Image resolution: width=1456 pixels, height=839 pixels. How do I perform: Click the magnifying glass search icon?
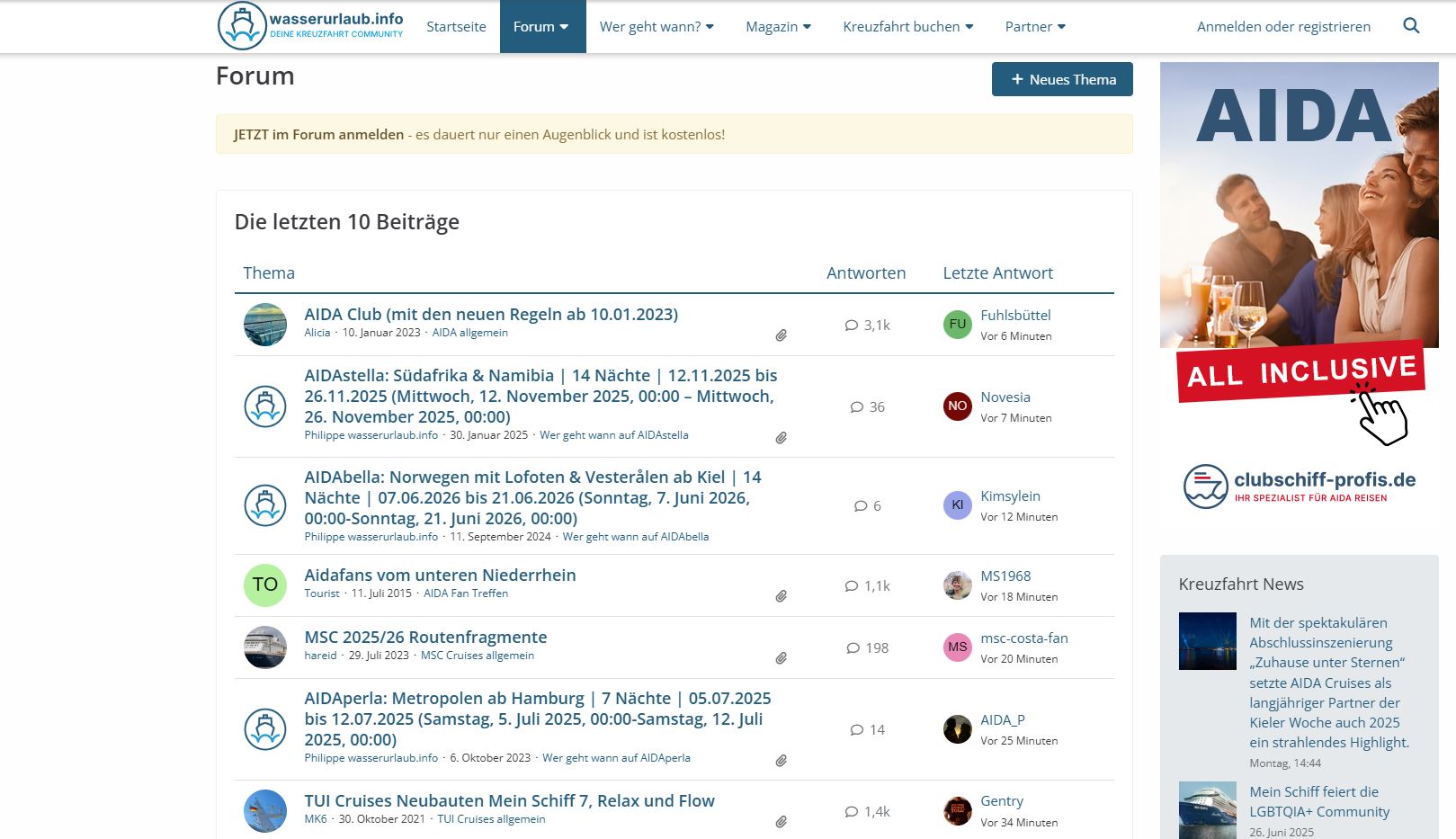1411,26
